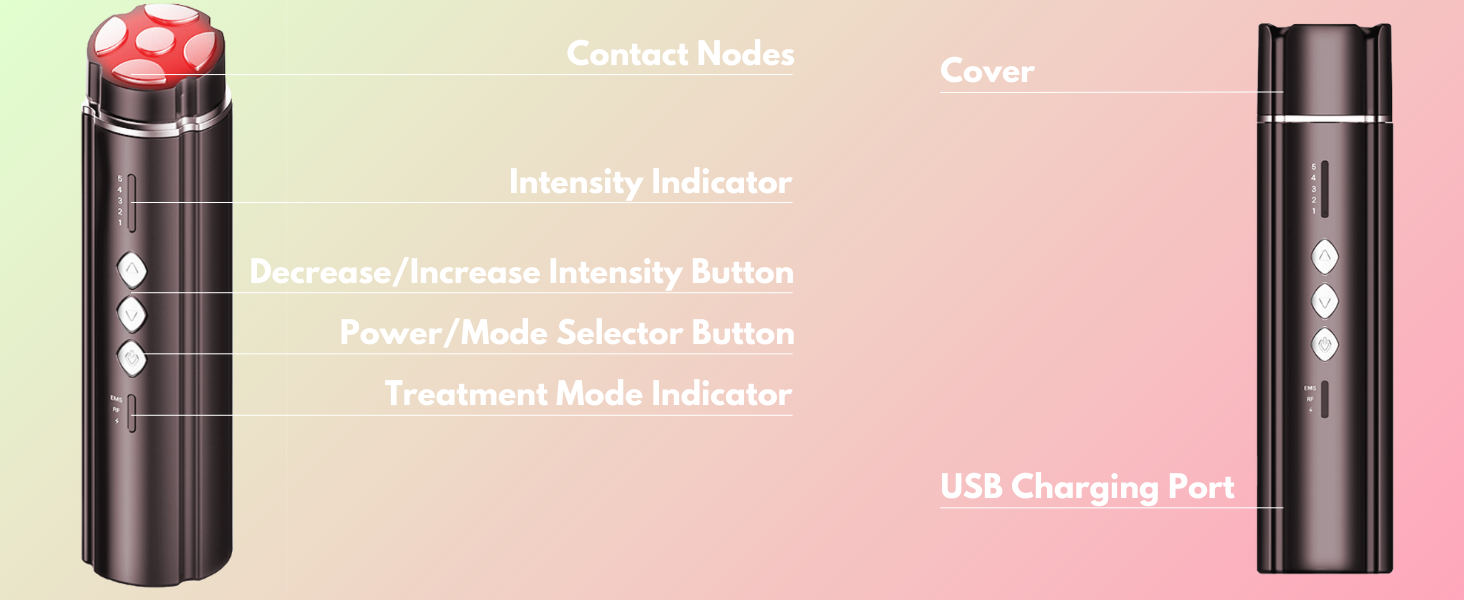1464x600 pixels.
Task: Click the "USB Charging Port" label
Action: 1087,487
